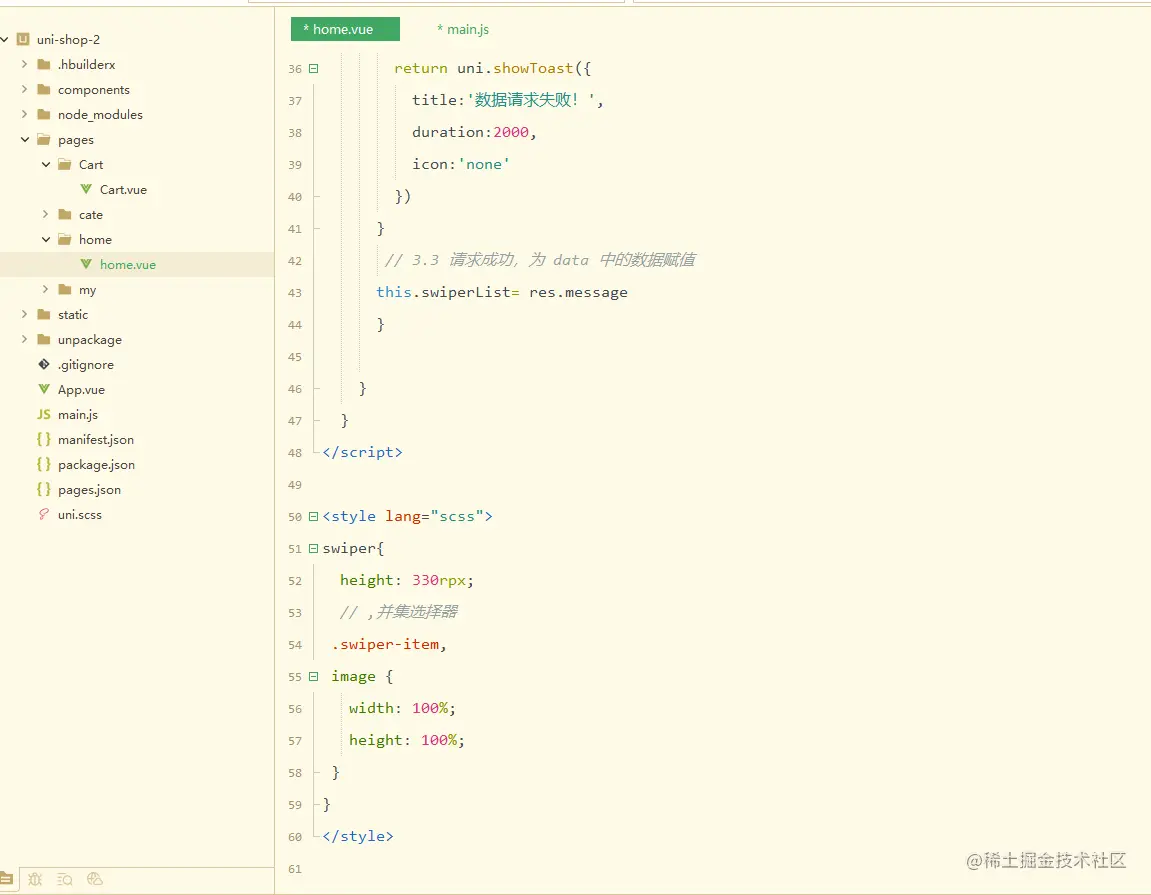Click the closing '</script>' tag

click(363, 452)
